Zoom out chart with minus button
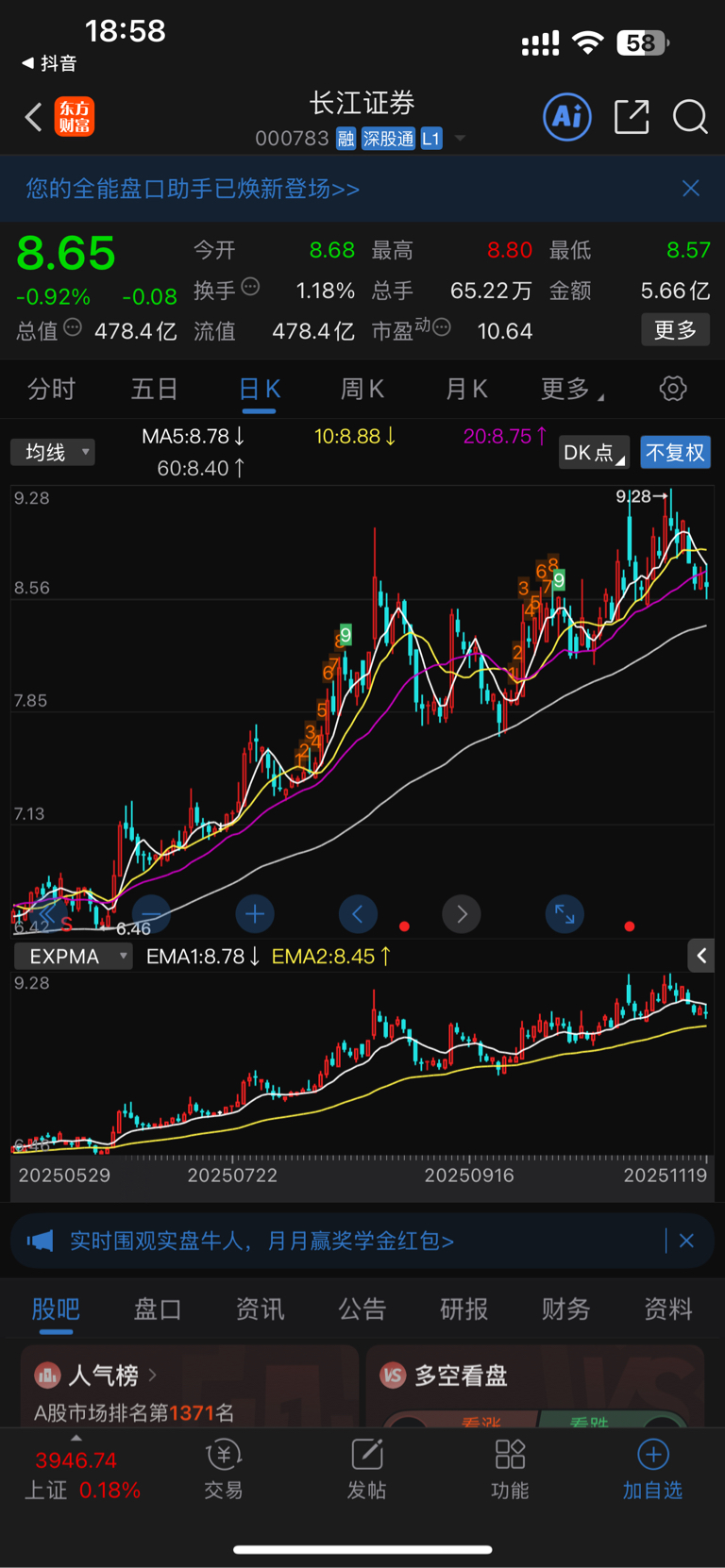Viewport: 725px width, 1568px height. coord(151,913)
